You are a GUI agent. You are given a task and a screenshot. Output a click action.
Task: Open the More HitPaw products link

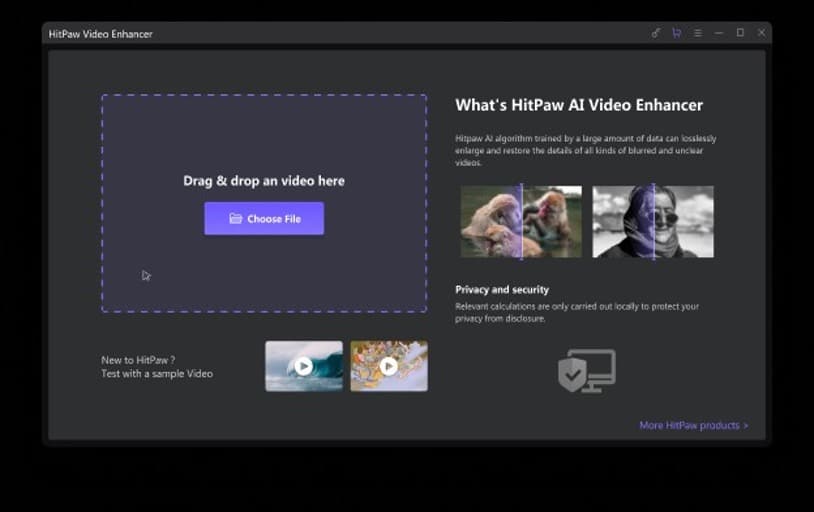point(694,425)
